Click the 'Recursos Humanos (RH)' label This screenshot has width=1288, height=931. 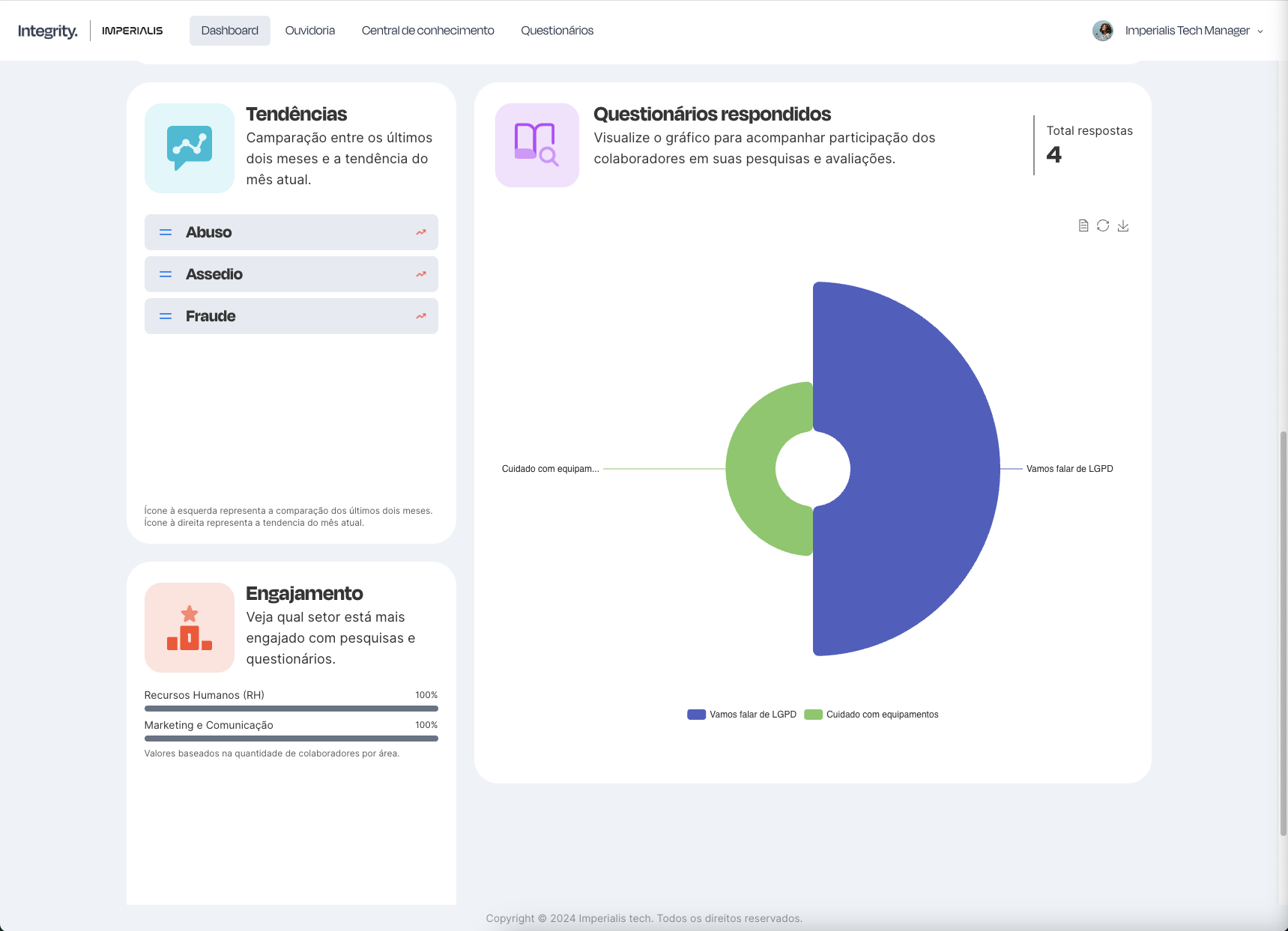point(205,695)
